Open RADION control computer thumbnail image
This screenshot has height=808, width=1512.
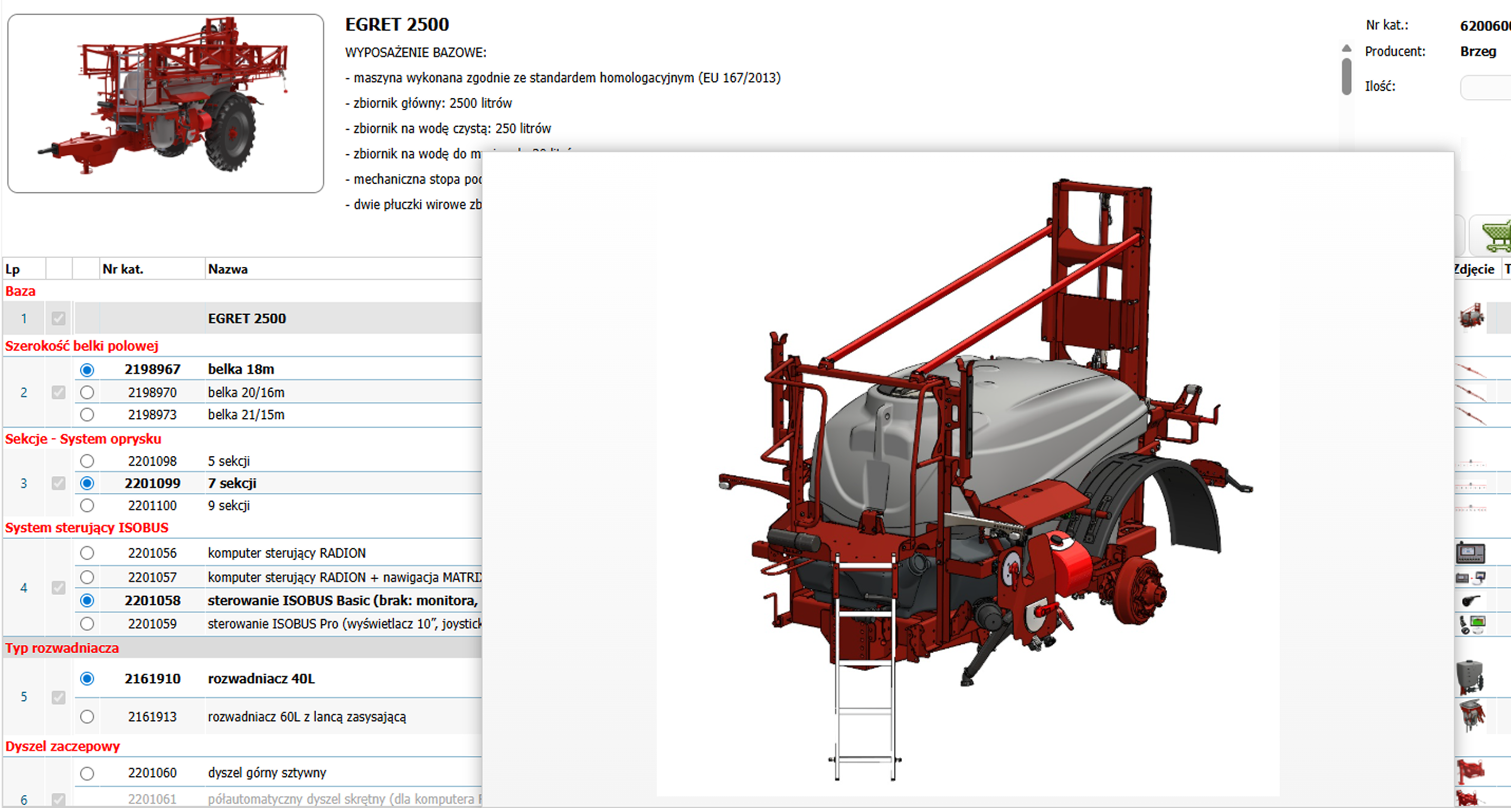[1470, 552]
